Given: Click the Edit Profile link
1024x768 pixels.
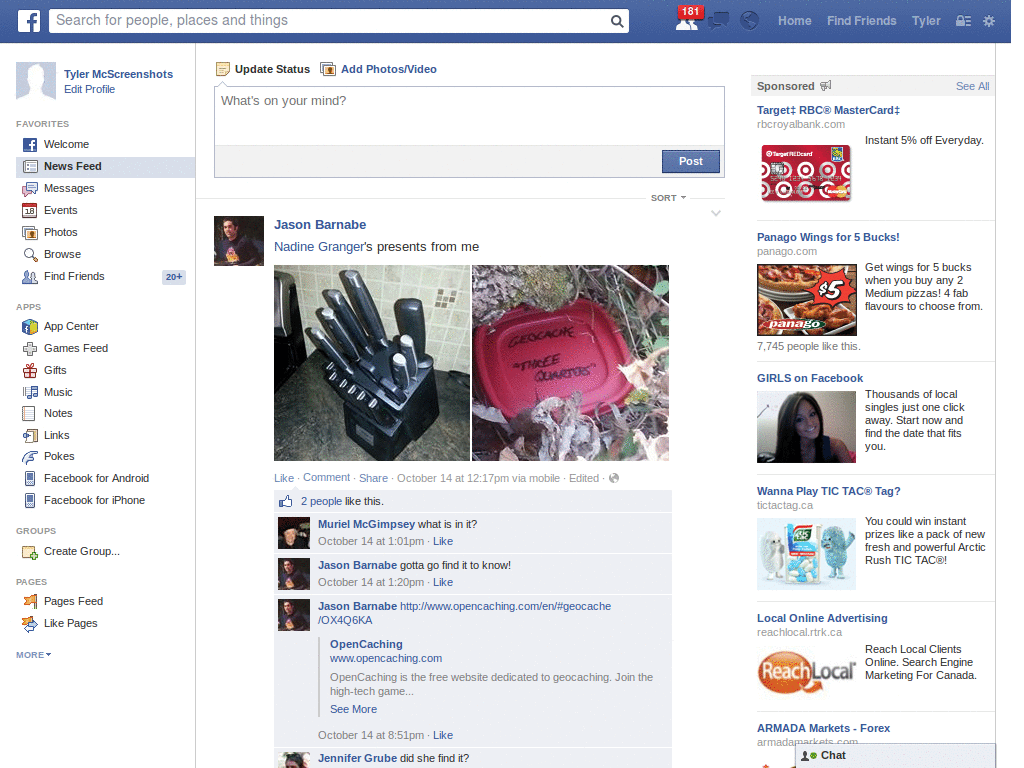Looking at the screenshot, I should (x=89, y=89).
